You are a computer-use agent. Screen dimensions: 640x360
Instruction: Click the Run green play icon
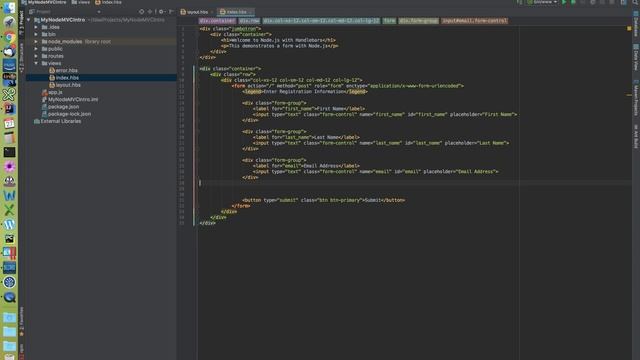tap(564, 2)
